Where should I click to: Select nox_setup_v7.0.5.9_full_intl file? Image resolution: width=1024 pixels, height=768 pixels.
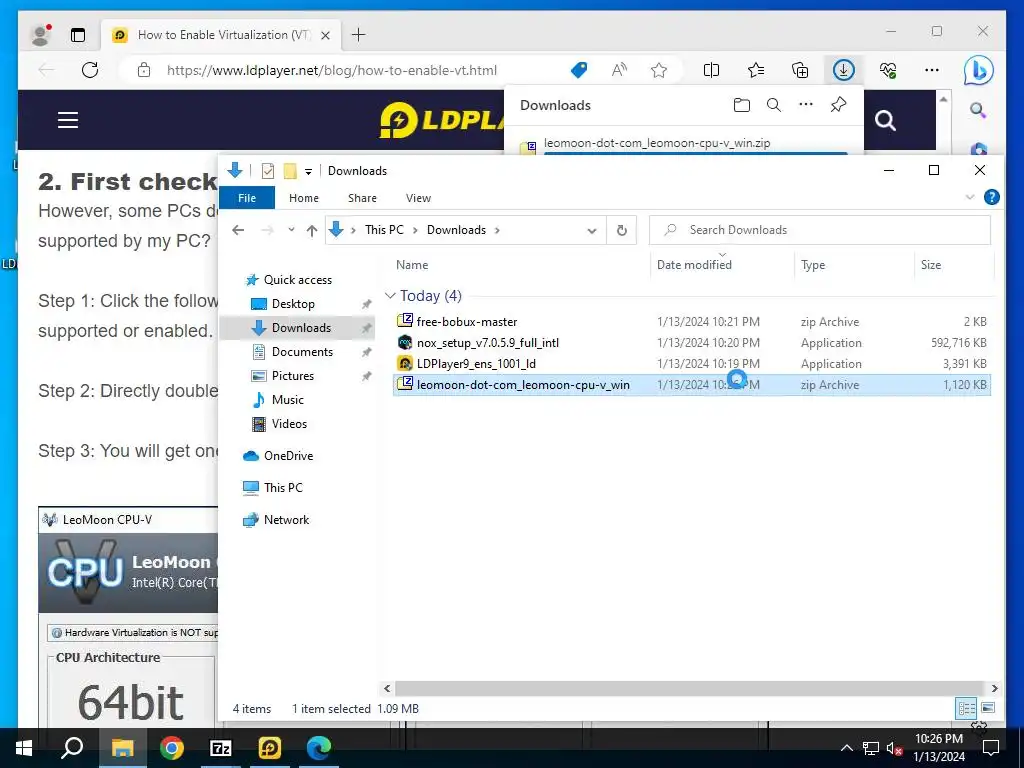[x=692, y=342]
